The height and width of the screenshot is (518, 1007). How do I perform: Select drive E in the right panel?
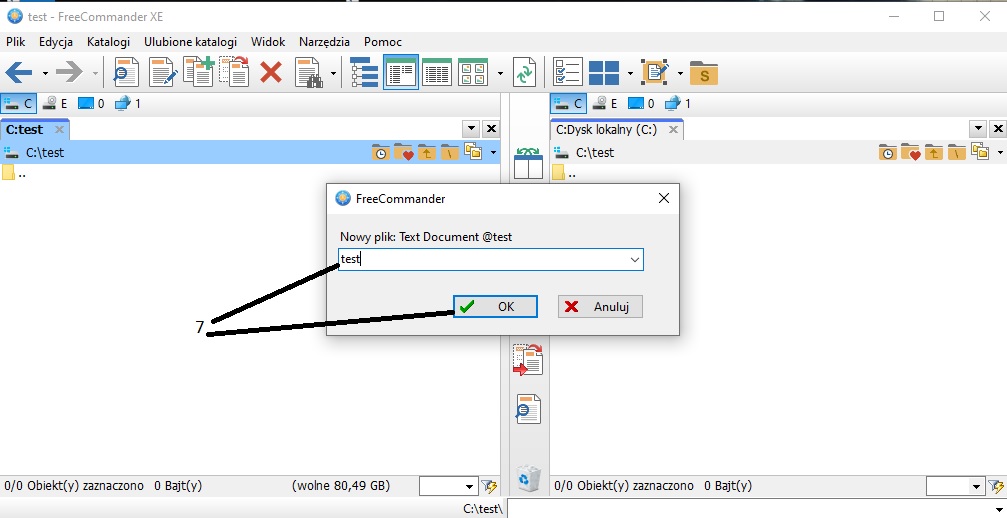(x=605, y=103)
